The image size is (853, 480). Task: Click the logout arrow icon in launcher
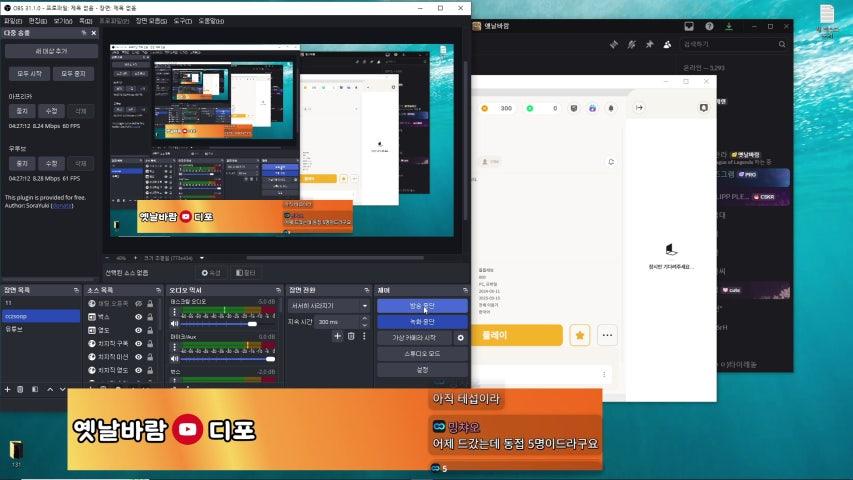[x=639, y=108]
